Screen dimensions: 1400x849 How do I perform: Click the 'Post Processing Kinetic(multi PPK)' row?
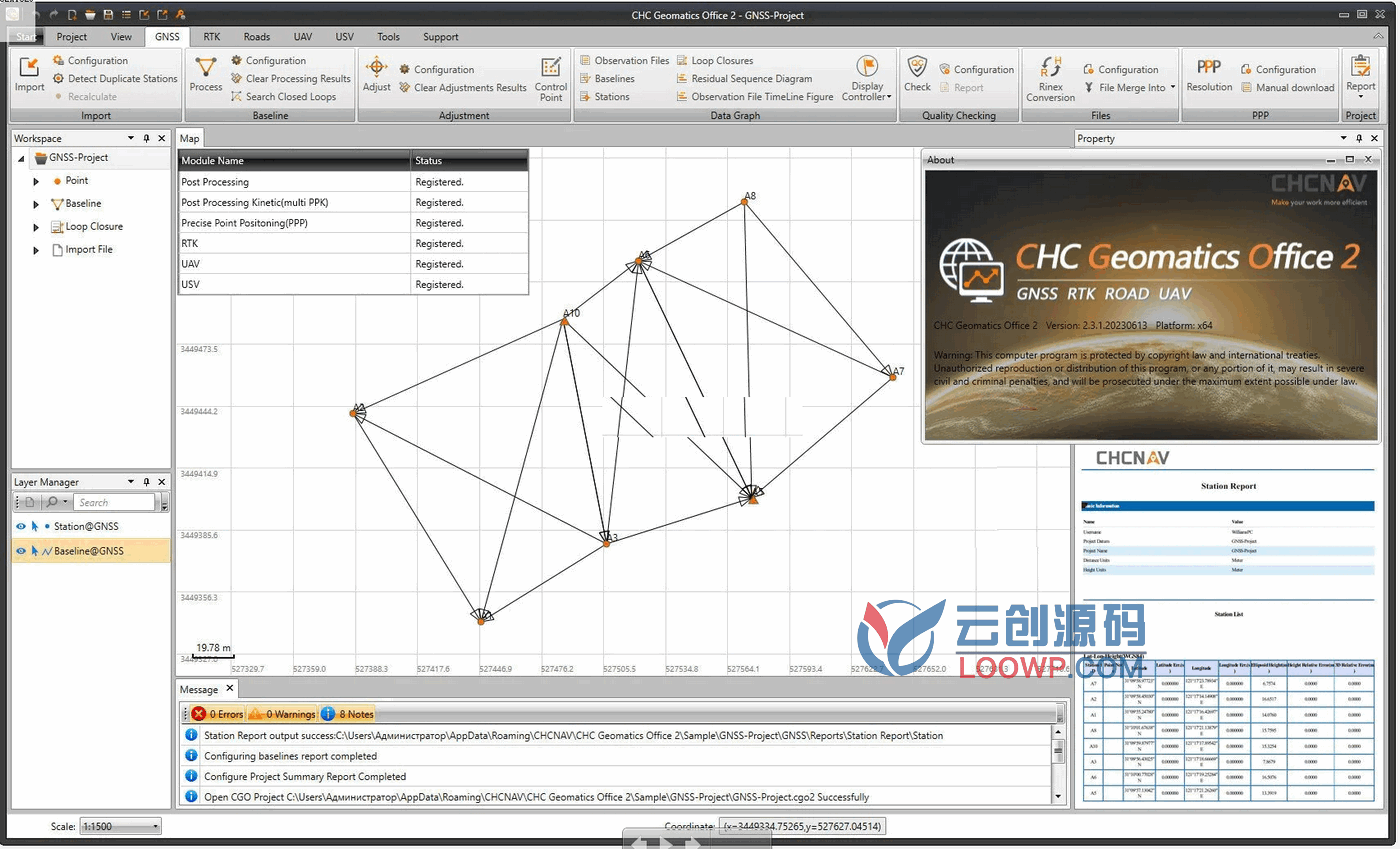(x=353, y=203)
